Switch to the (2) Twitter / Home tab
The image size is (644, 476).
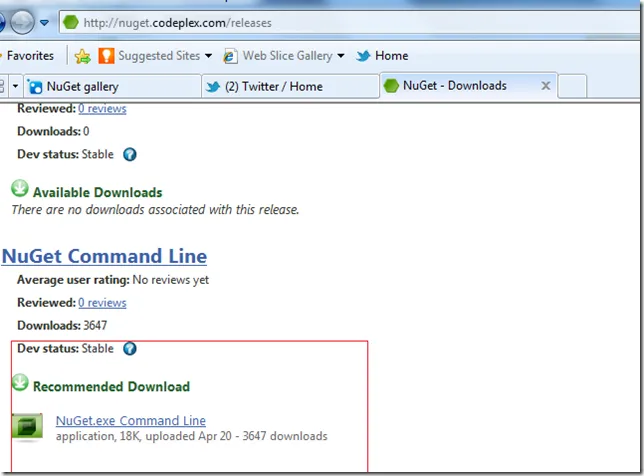(x=290, y=86)
